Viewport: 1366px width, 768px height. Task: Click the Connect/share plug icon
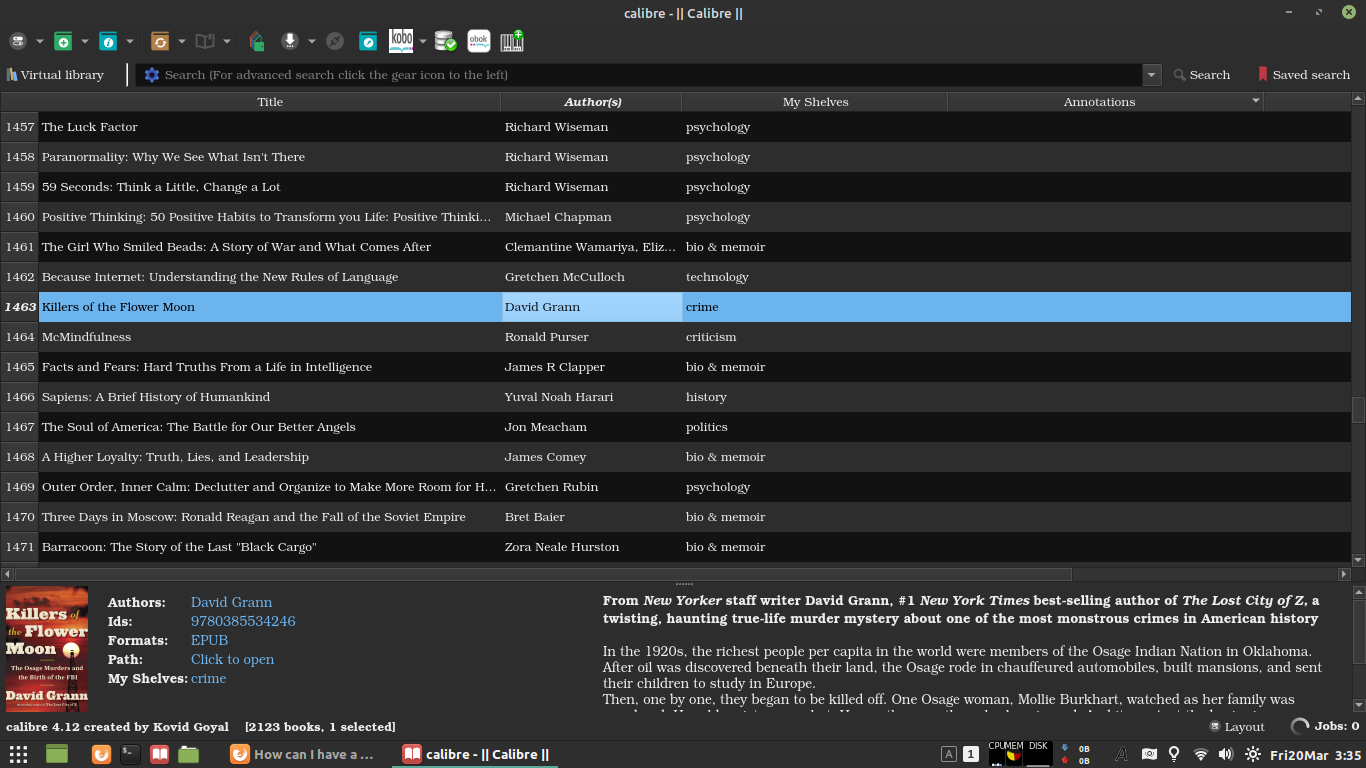coord(335,41)
